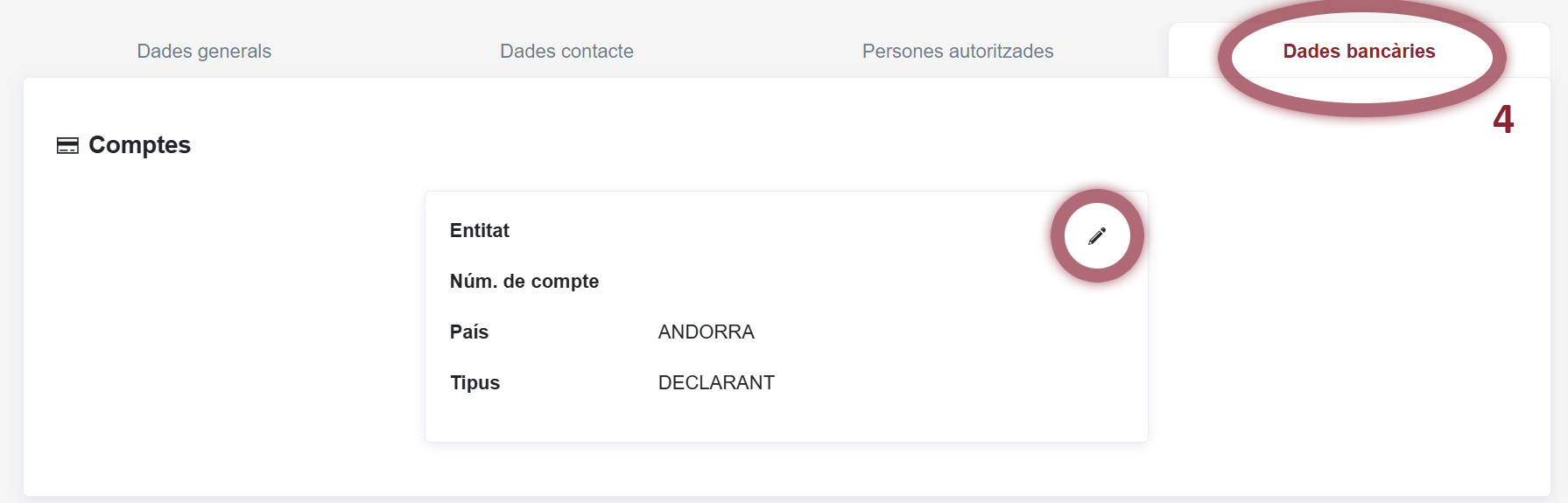Click the pencil edit icon

pos(1097,236)
